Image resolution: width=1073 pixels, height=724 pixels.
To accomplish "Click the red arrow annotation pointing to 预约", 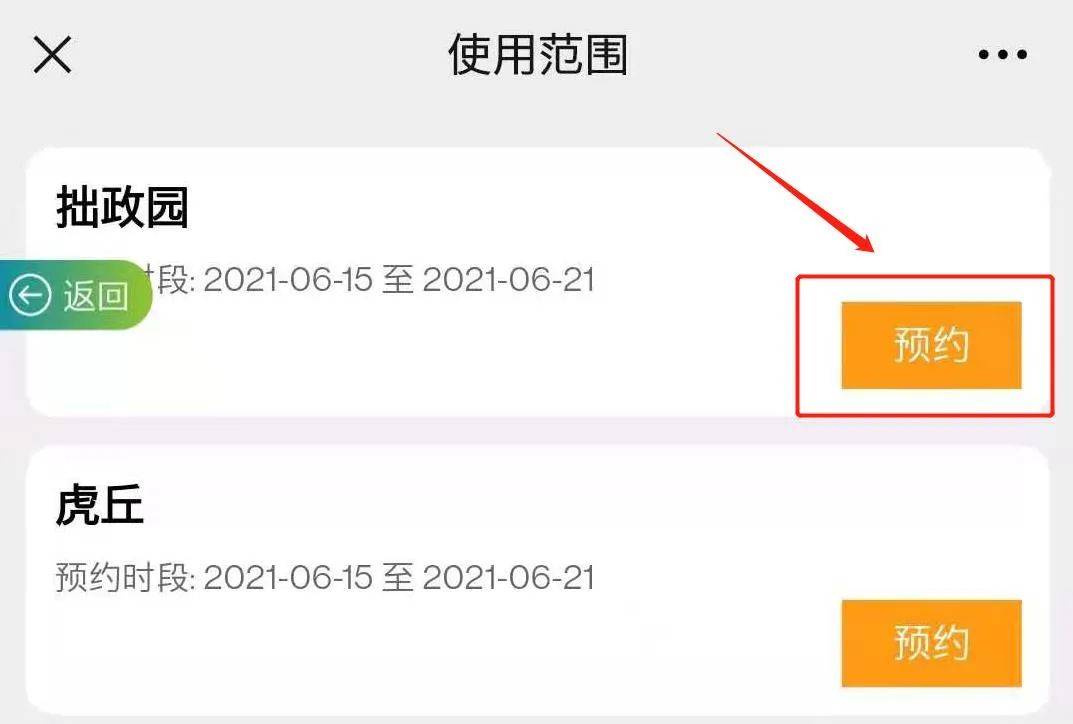I will [796, 192].
